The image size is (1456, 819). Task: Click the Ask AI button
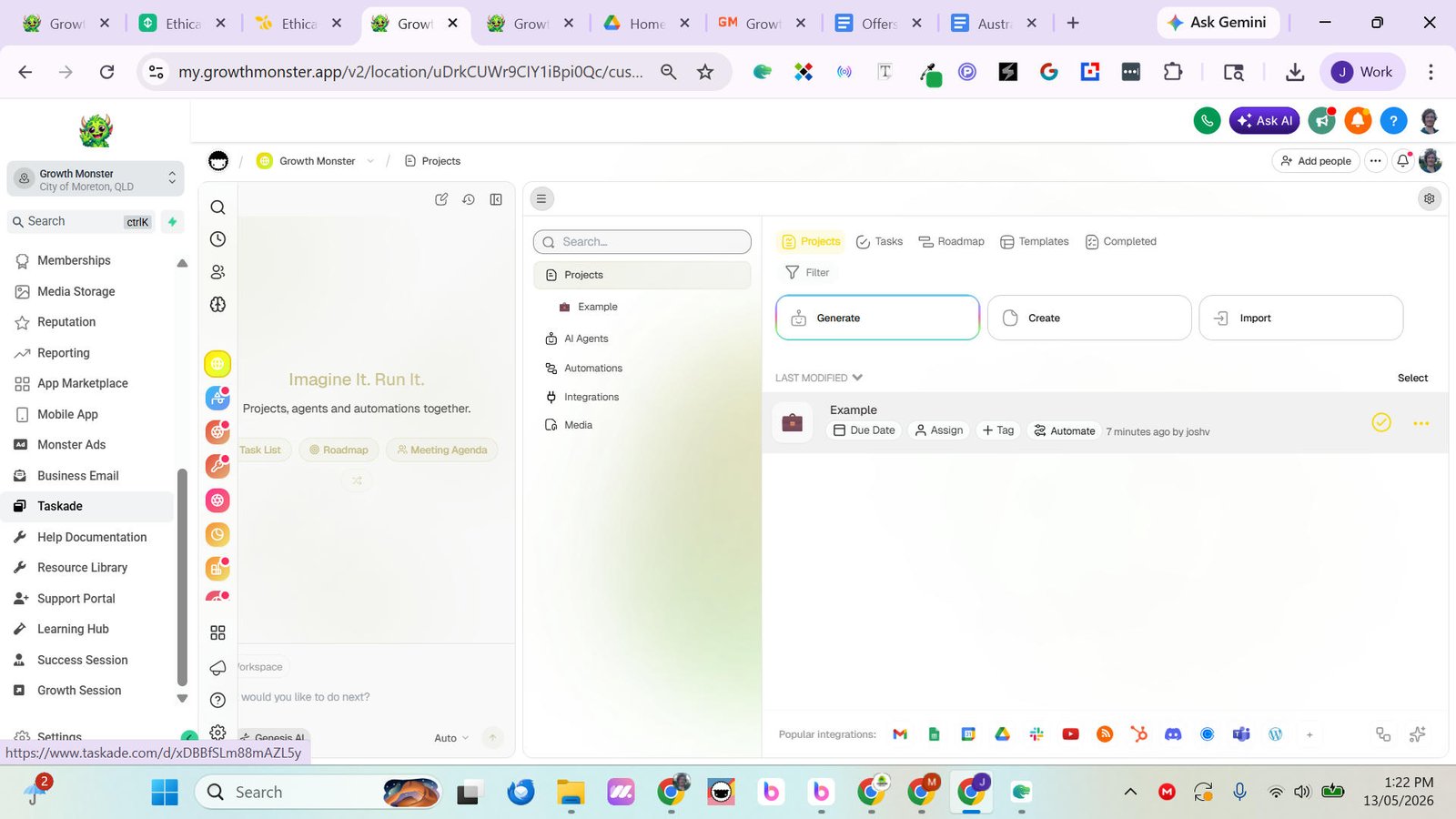point(1264,120)
